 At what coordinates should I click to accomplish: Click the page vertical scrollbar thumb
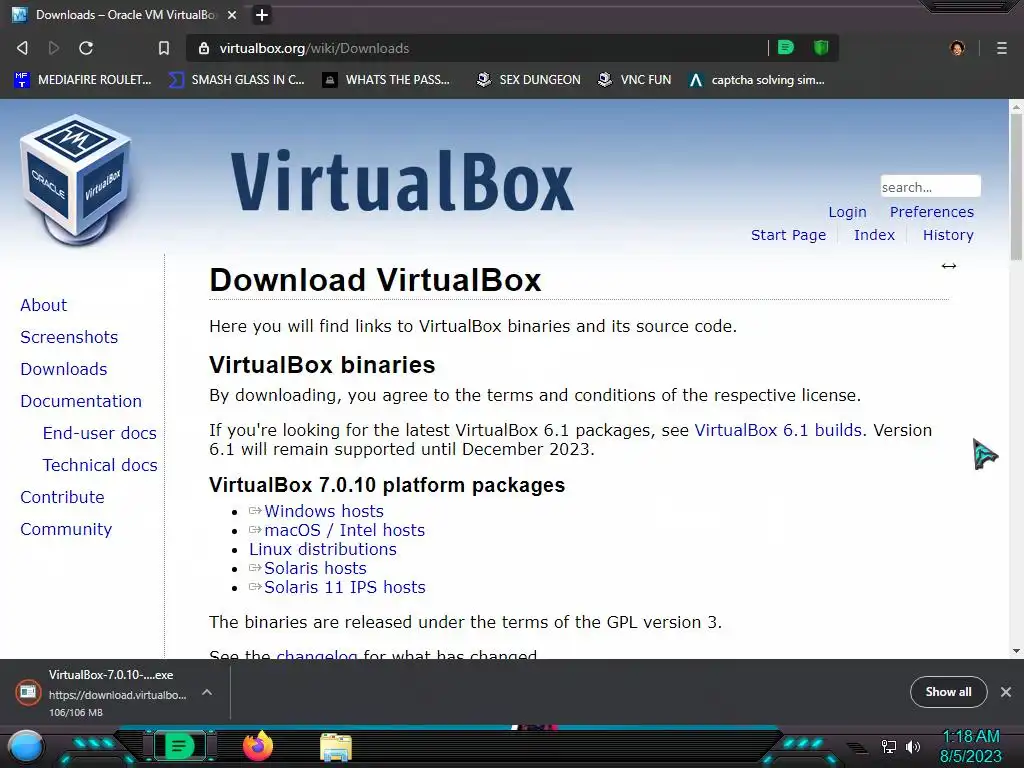pyautogui.click(x=1016, y=188)
